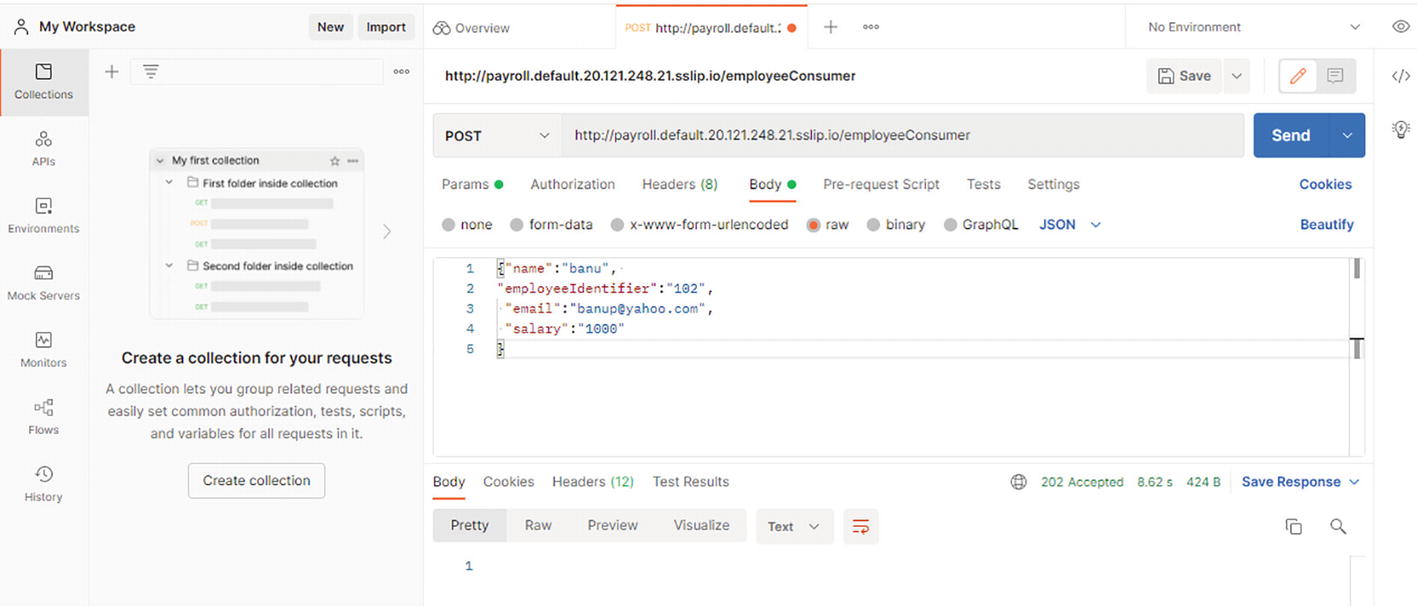Open the Mock Servers sidebar icon

(43, 282)
